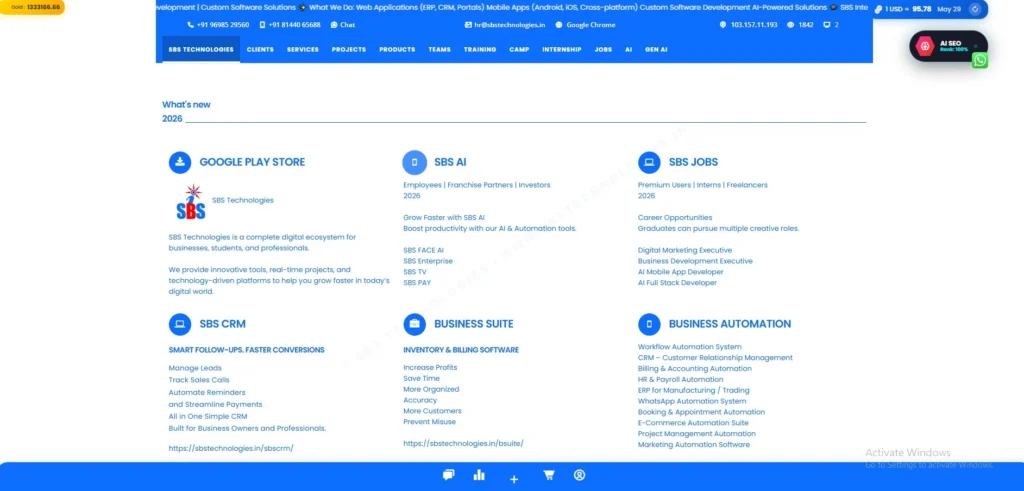Open the user profile icon in bottom bar
The height and width of the screenshot is (491, 1024).
click(579, 475)
